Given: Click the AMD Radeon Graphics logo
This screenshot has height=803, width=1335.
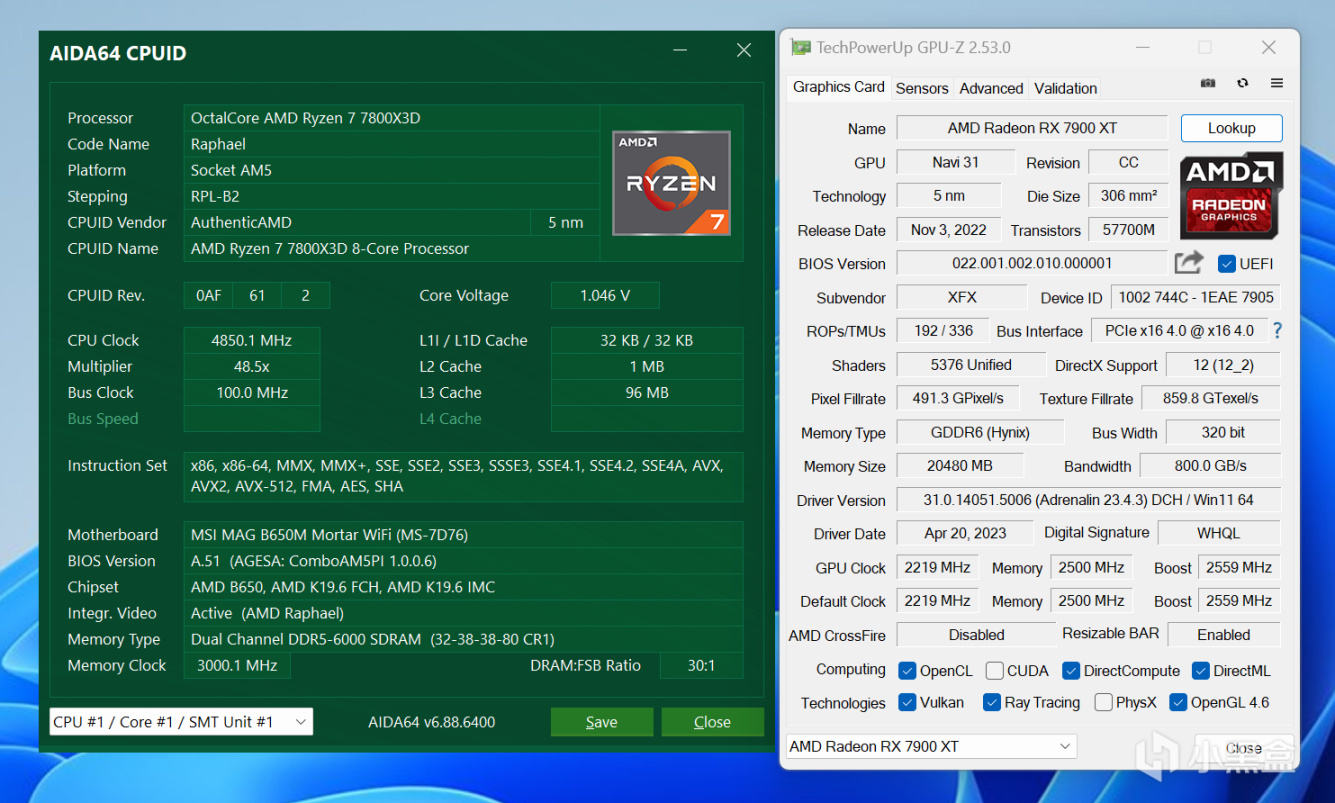Looking at the screenshot, I should 1231,195.
